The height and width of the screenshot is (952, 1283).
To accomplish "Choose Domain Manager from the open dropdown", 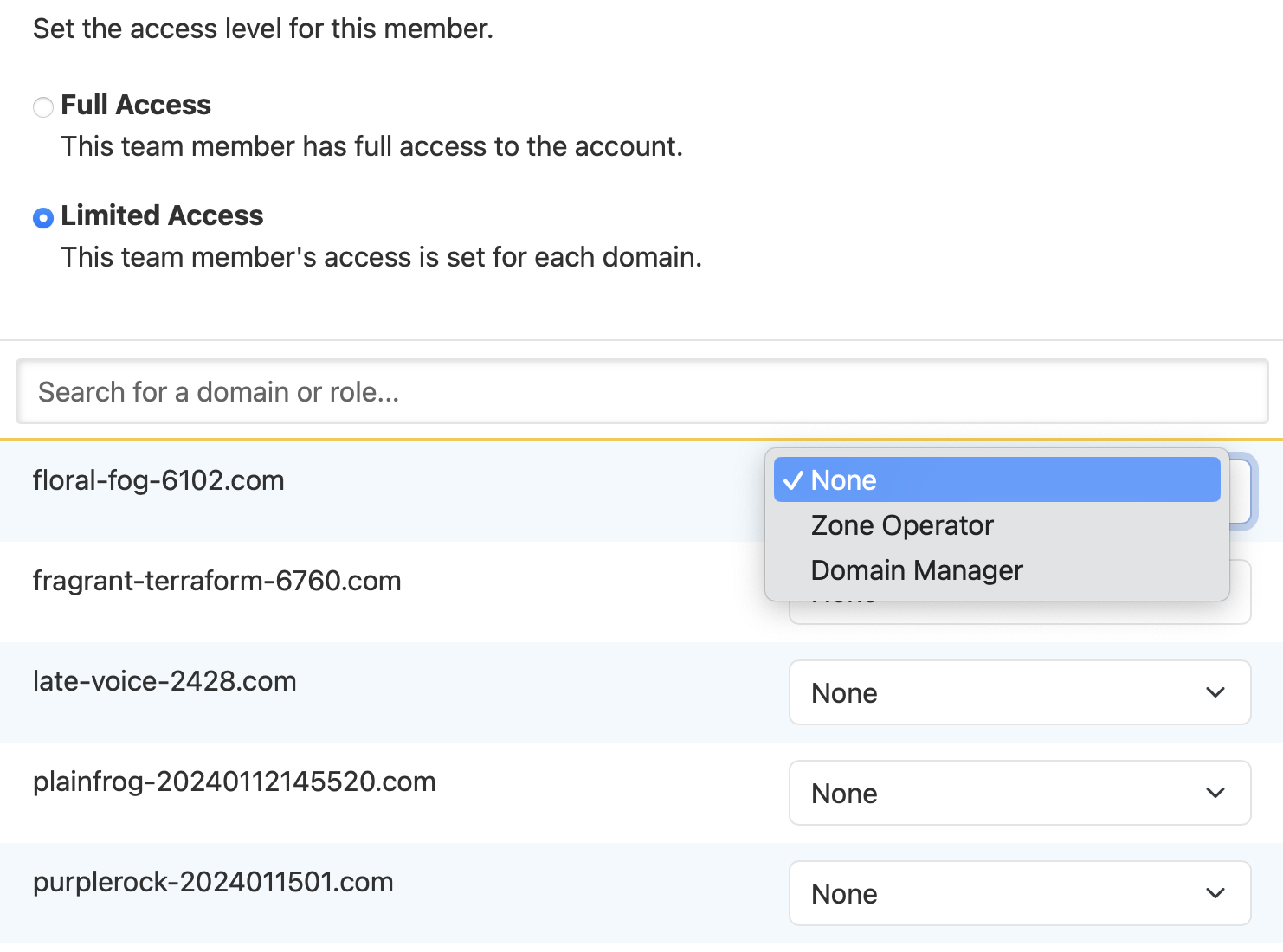I will (x=917, y=569).
